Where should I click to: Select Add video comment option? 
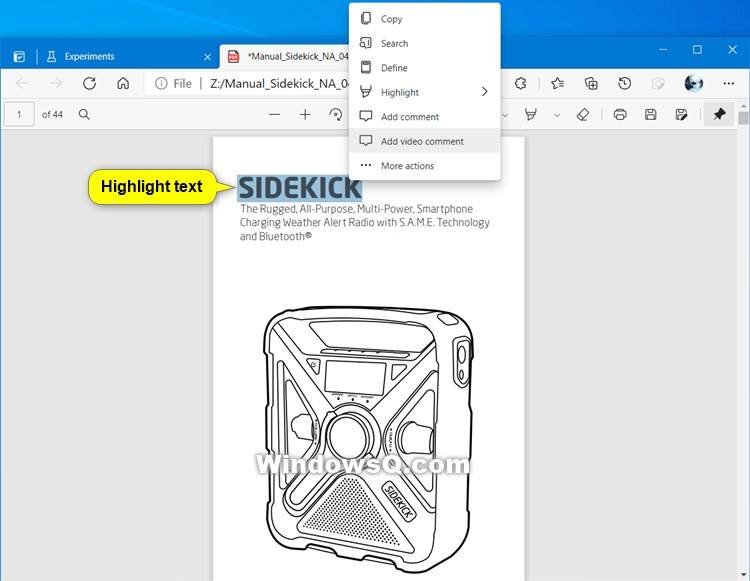(x=425, y=141)
